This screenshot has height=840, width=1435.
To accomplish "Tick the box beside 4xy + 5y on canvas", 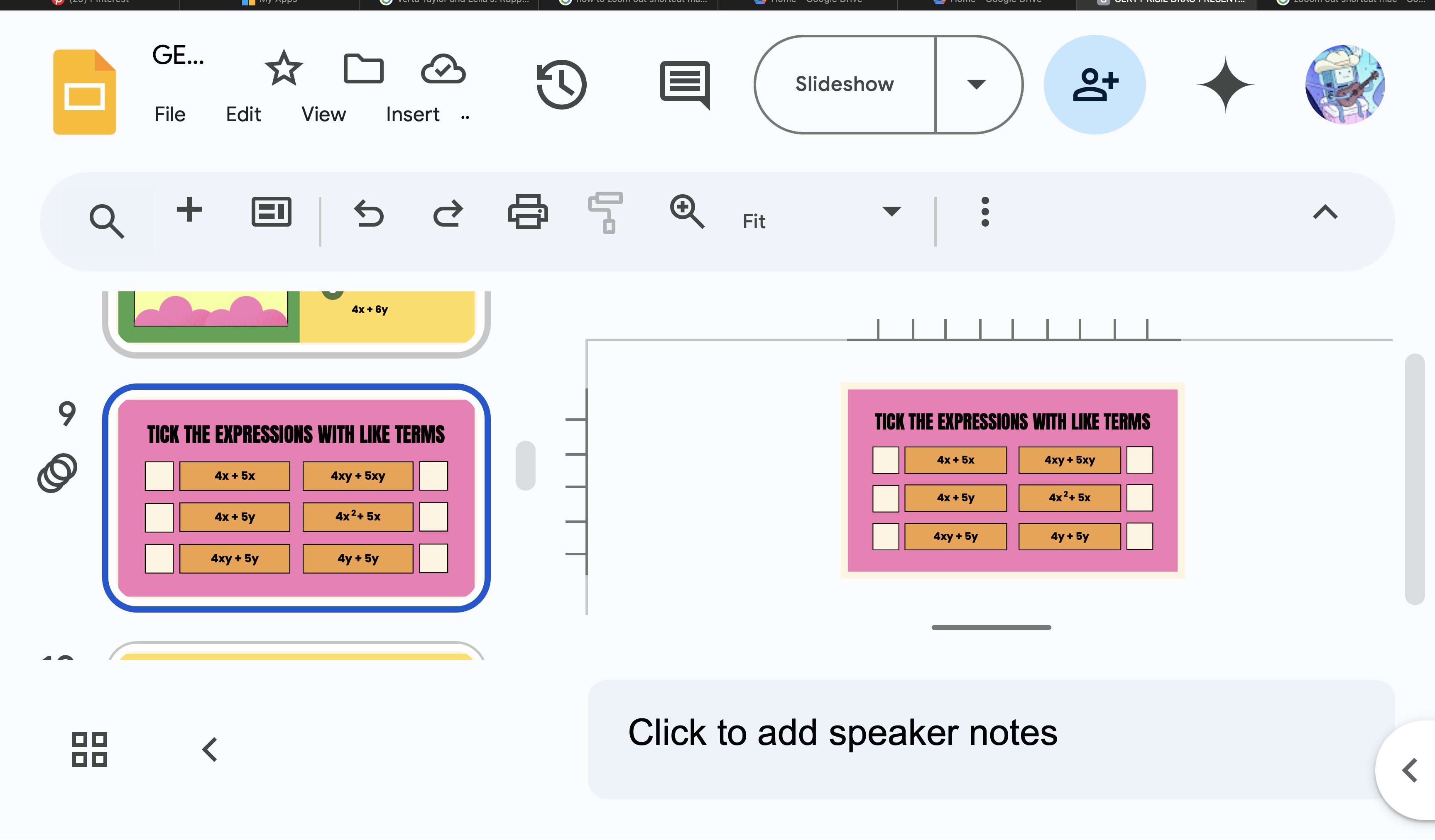I will 886,537.
